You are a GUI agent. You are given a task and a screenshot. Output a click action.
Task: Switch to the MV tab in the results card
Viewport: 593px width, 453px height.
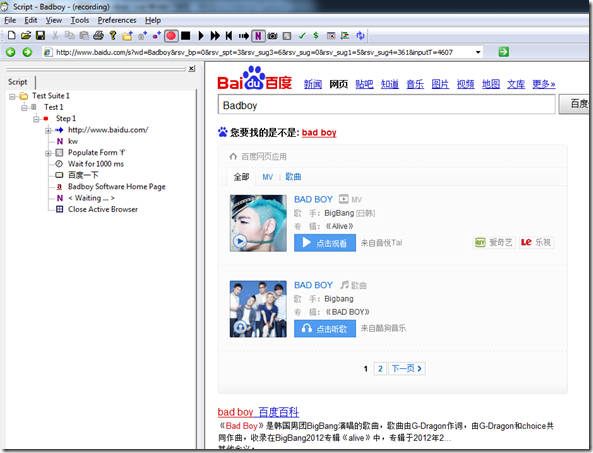pyautogui.click(x=267, y=177)
